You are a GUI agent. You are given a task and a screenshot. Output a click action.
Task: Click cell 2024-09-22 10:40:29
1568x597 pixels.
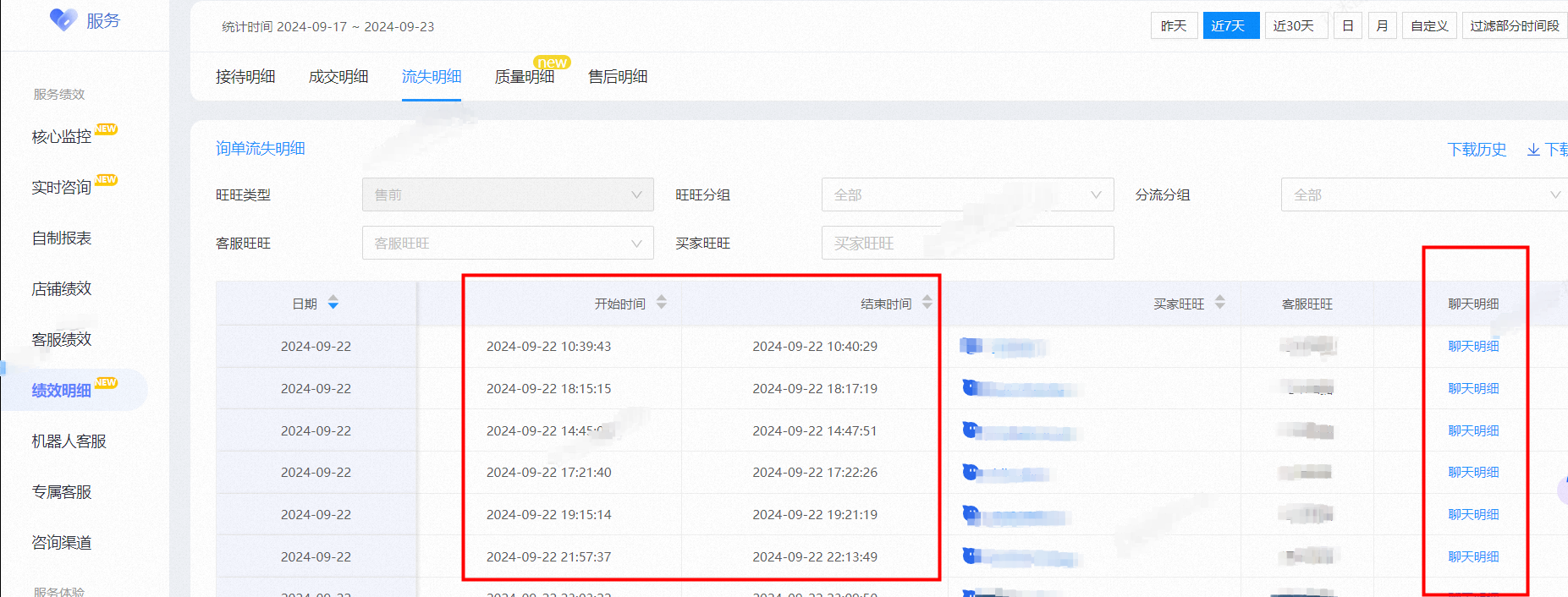pyautogui.click(x=815, y=346)
